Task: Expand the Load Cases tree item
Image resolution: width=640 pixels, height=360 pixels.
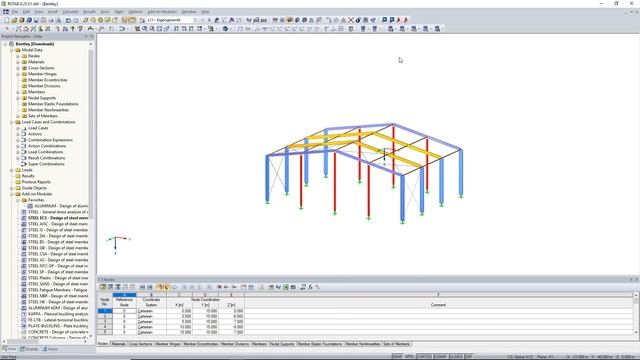Action: 18,128
